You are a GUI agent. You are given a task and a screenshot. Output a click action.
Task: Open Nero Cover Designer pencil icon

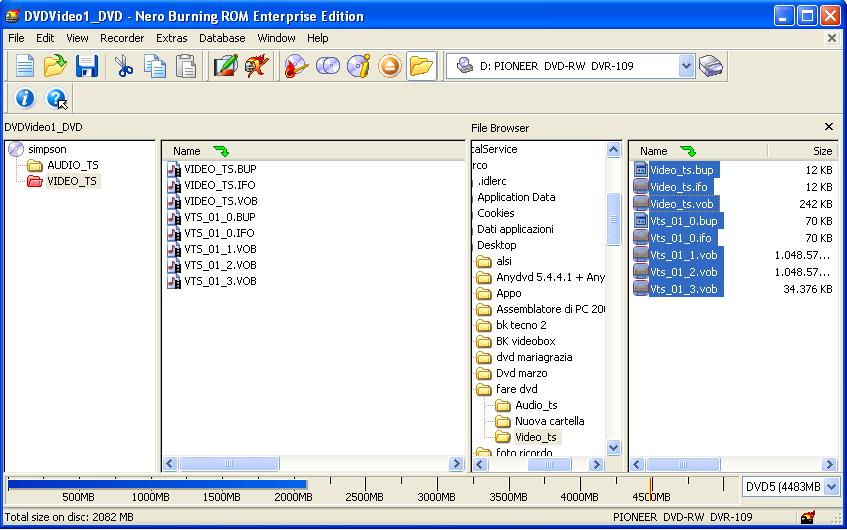pos(225,66)
